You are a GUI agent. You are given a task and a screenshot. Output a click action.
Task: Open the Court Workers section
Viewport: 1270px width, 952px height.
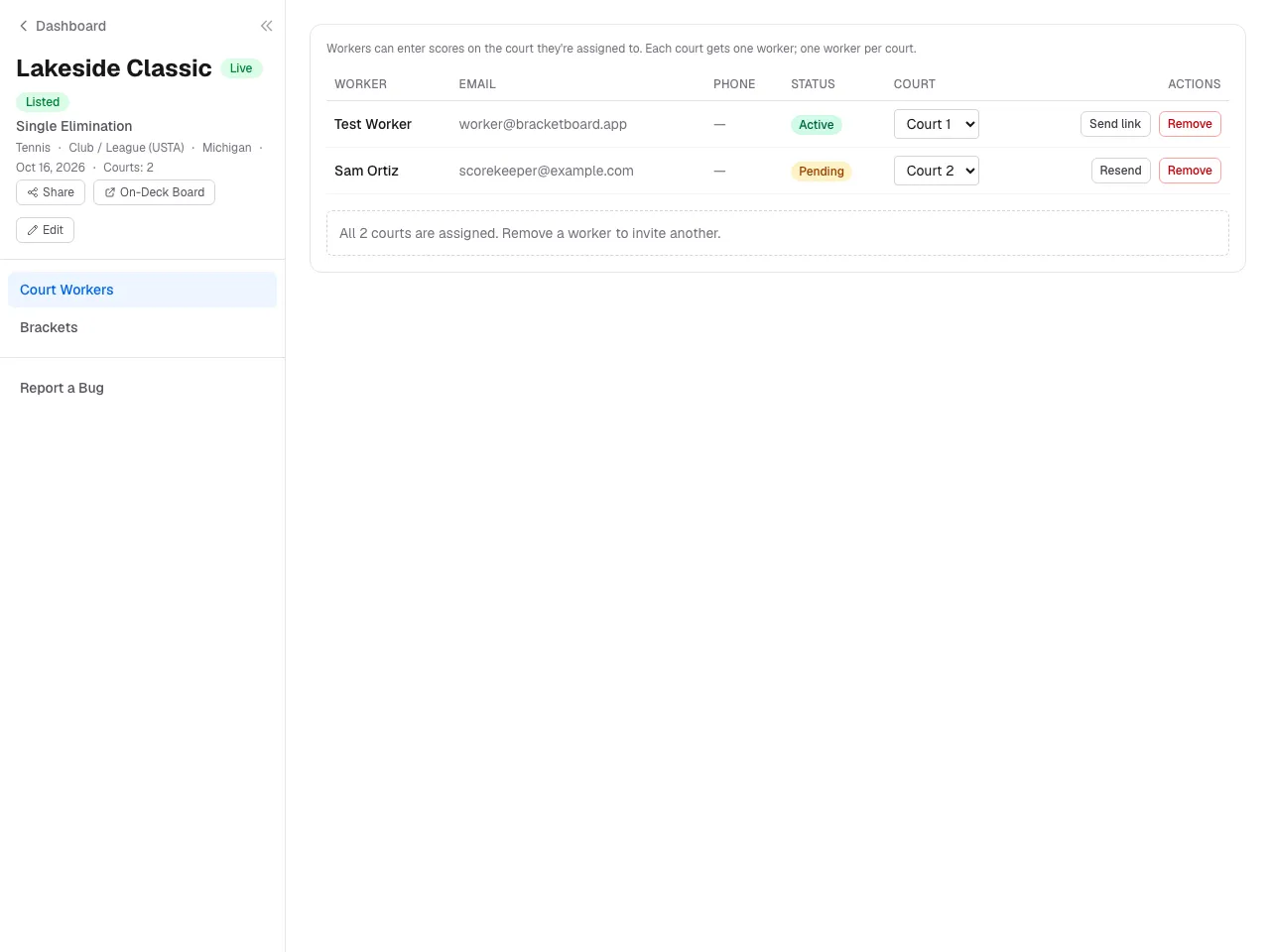142,290
